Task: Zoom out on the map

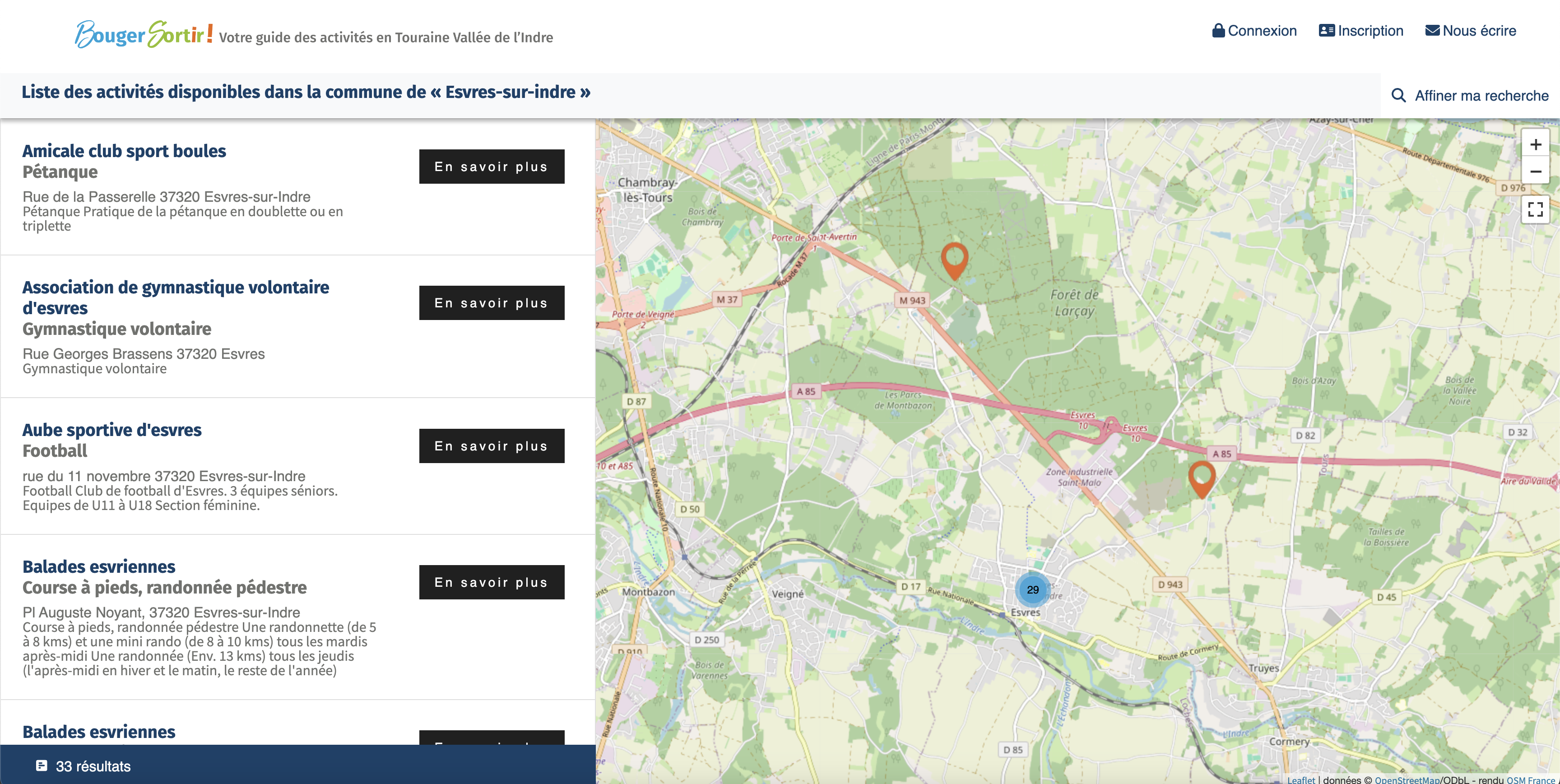Action: 1535,172
